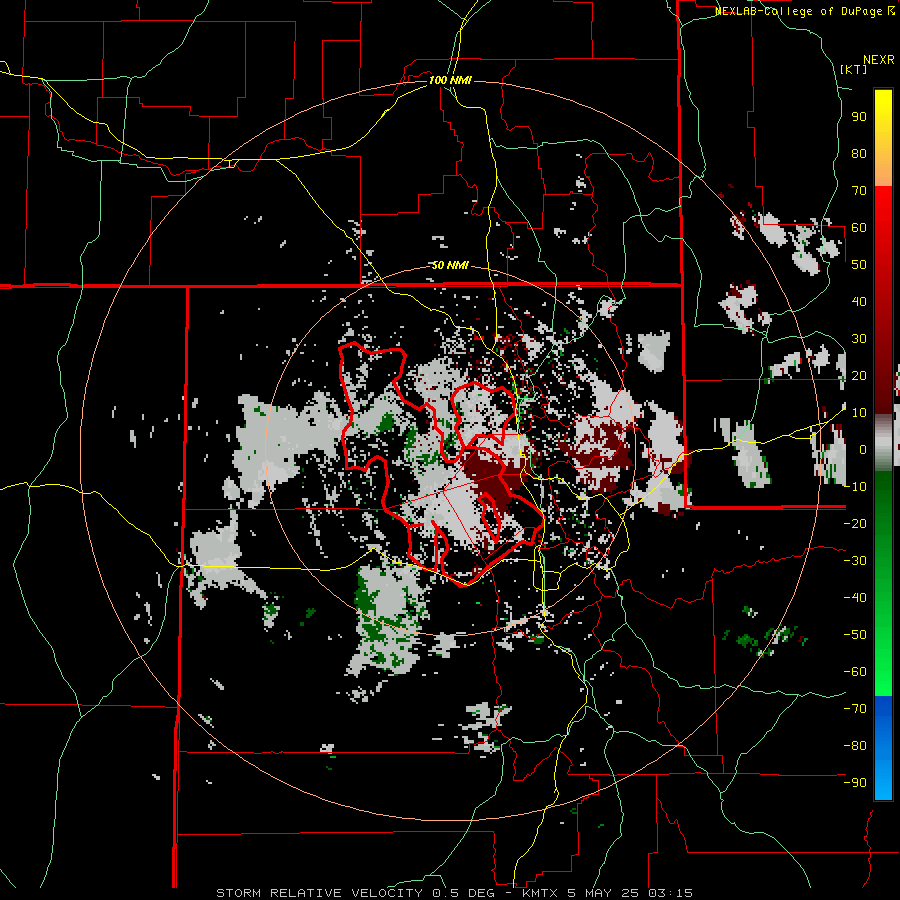
Task: Click the gray zero-velocity segment of the scale
Action: pyautogui.click(x=883, y=443)
